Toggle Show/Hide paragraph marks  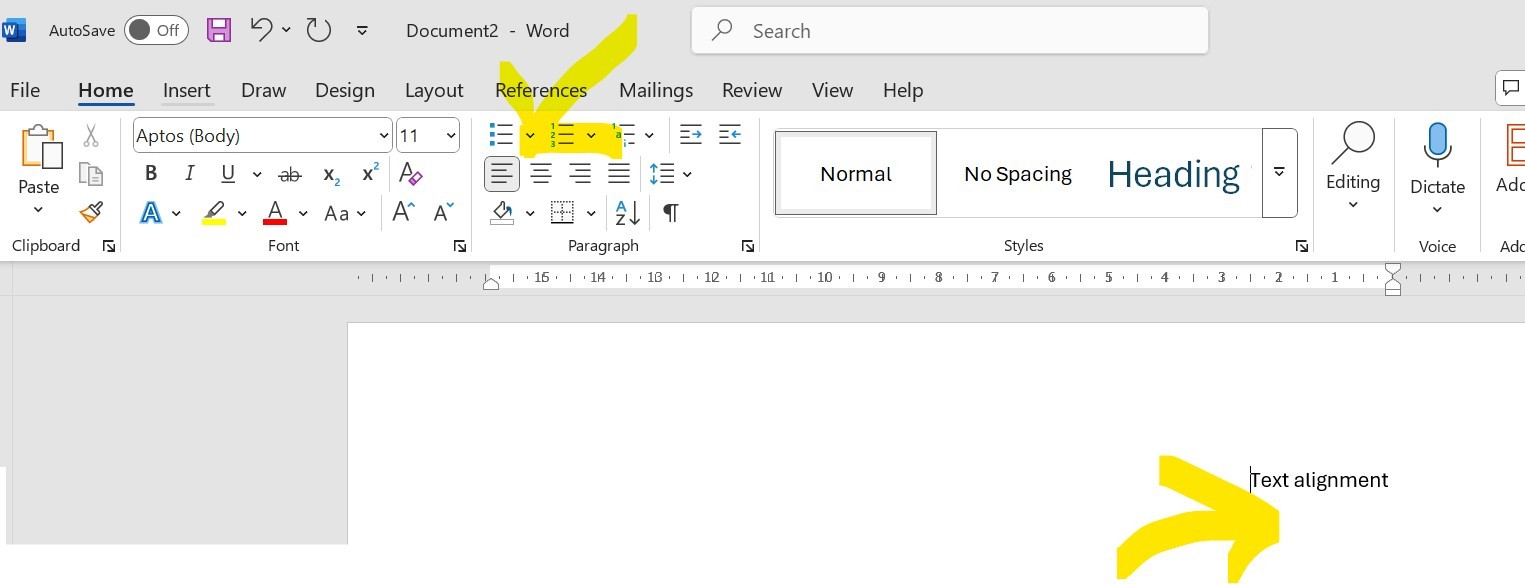pyautogui.click(x=669, y=213)
